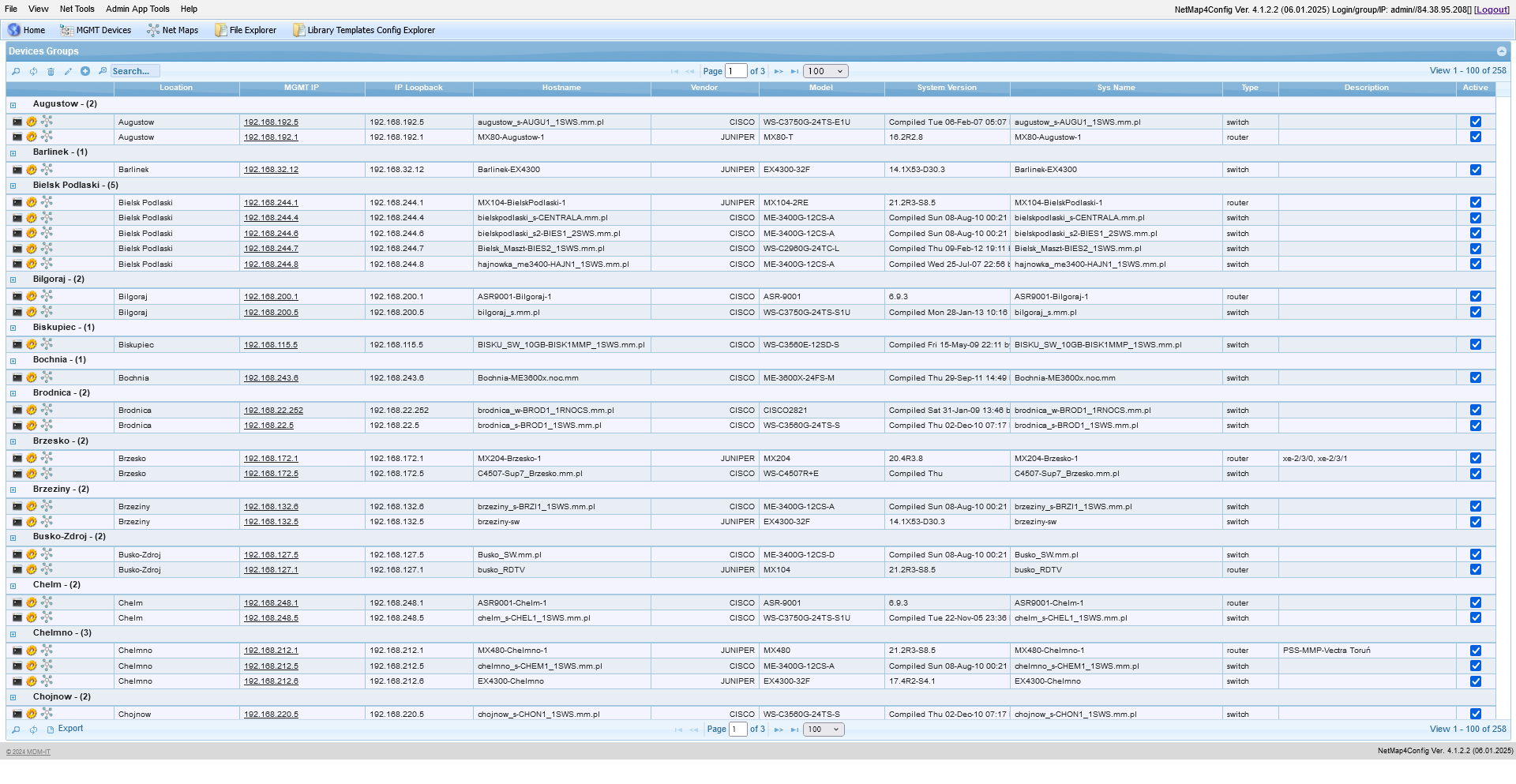Open the rows-per-page dropdown in top pager

pyautogui.click(x=826, y=71)
